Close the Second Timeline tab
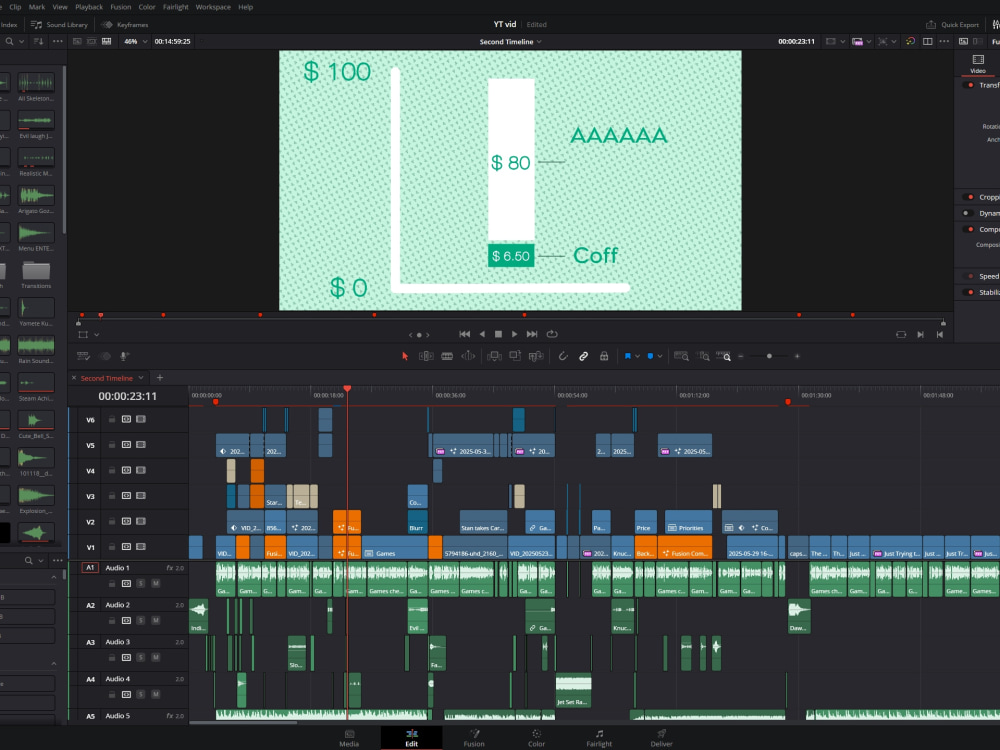Screen dimensions: 1000x750 pos(74,378)
